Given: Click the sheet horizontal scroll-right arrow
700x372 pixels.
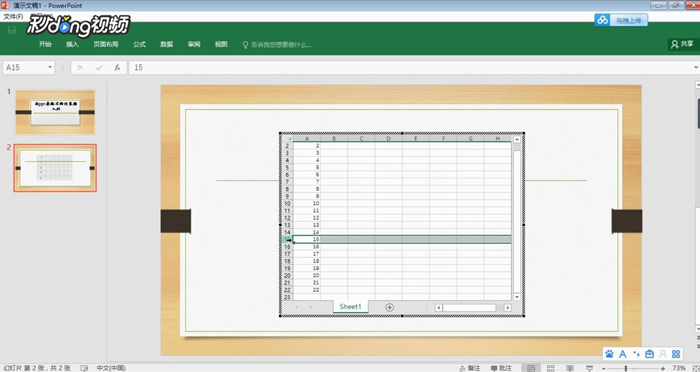Looking at the screenshot, I should 508,308.
